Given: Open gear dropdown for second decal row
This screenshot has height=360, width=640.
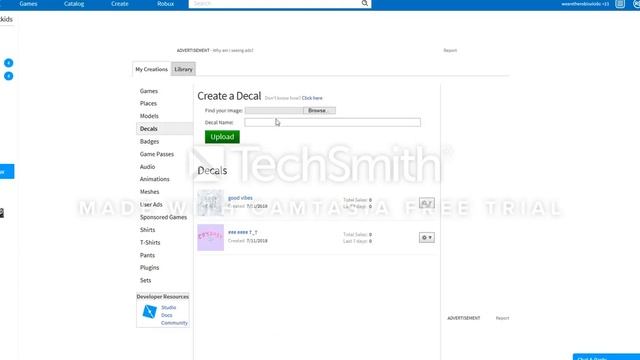Looking at the screenshot, I should (427, 238).
